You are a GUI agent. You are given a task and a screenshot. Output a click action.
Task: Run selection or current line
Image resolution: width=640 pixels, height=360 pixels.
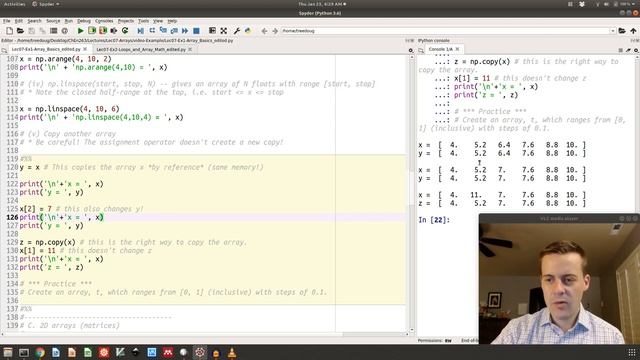(114, 31)
